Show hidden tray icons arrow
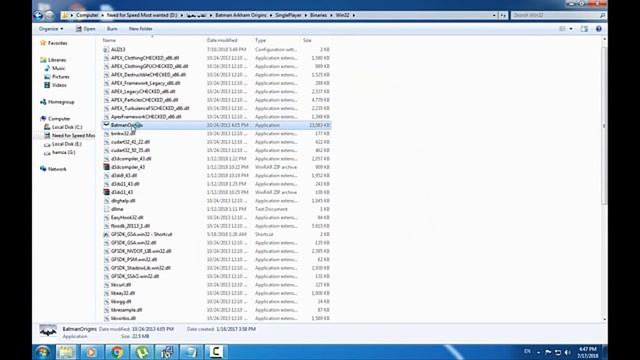 (538, 352)
